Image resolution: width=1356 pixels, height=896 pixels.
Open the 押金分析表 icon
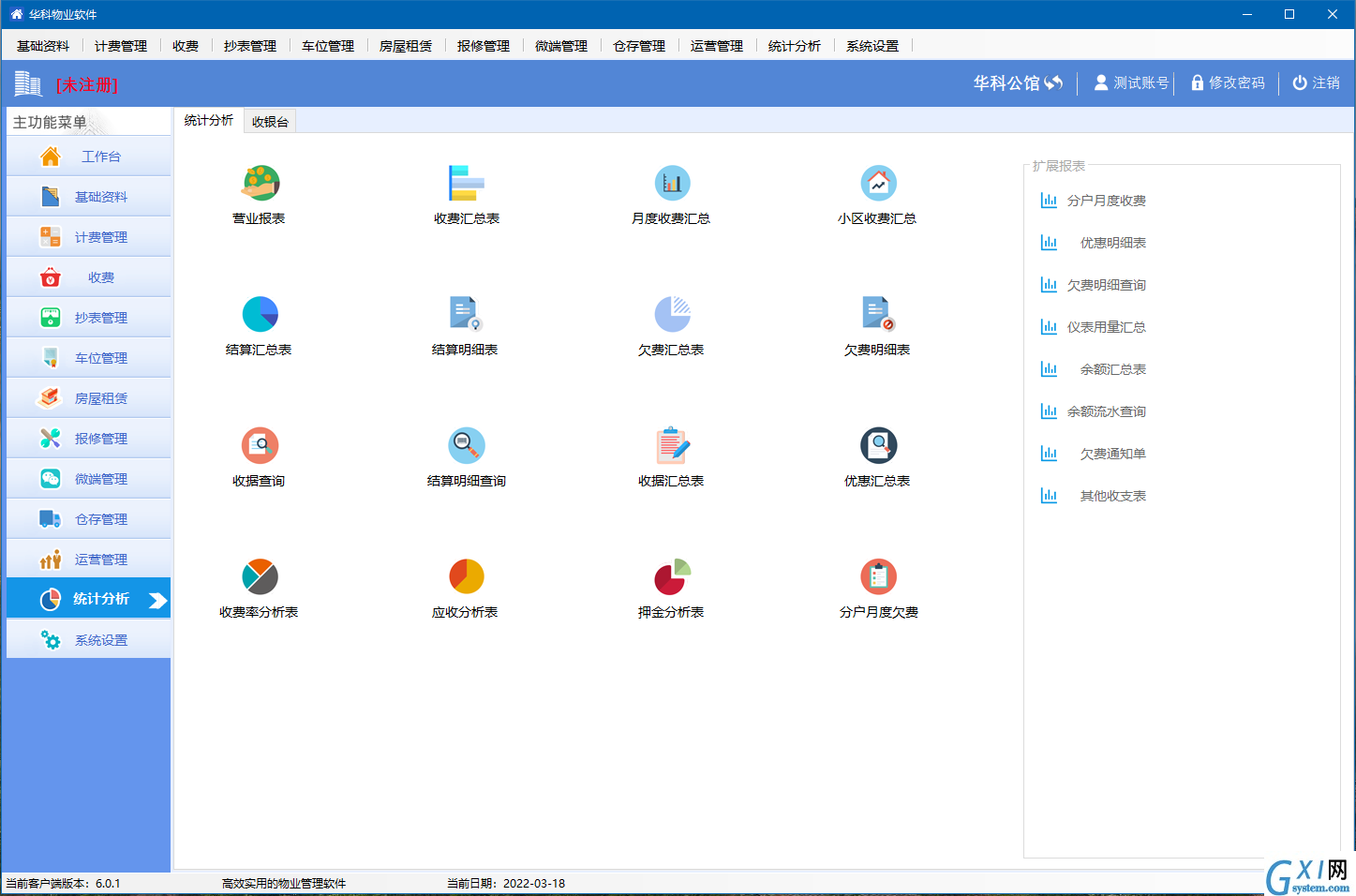coord(672,576)
